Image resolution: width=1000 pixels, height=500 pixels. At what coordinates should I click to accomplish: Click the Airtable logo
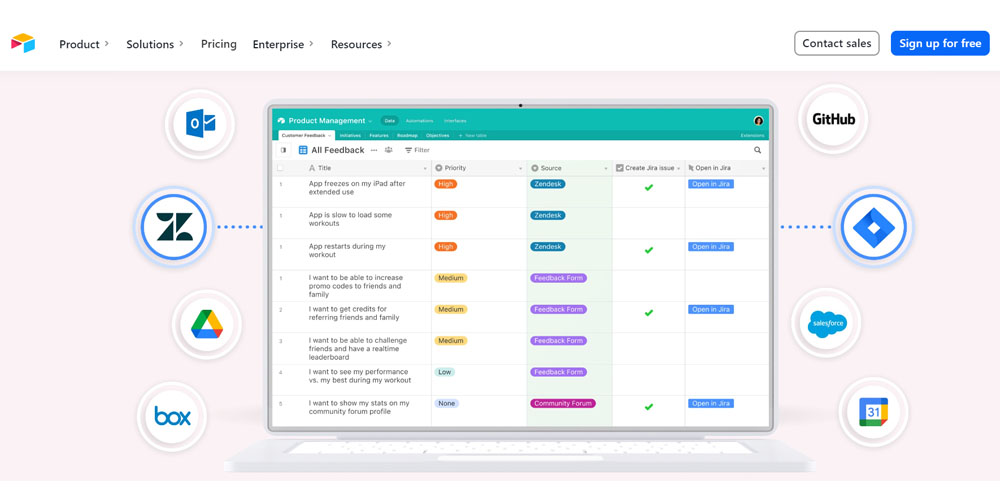point(23,43)
